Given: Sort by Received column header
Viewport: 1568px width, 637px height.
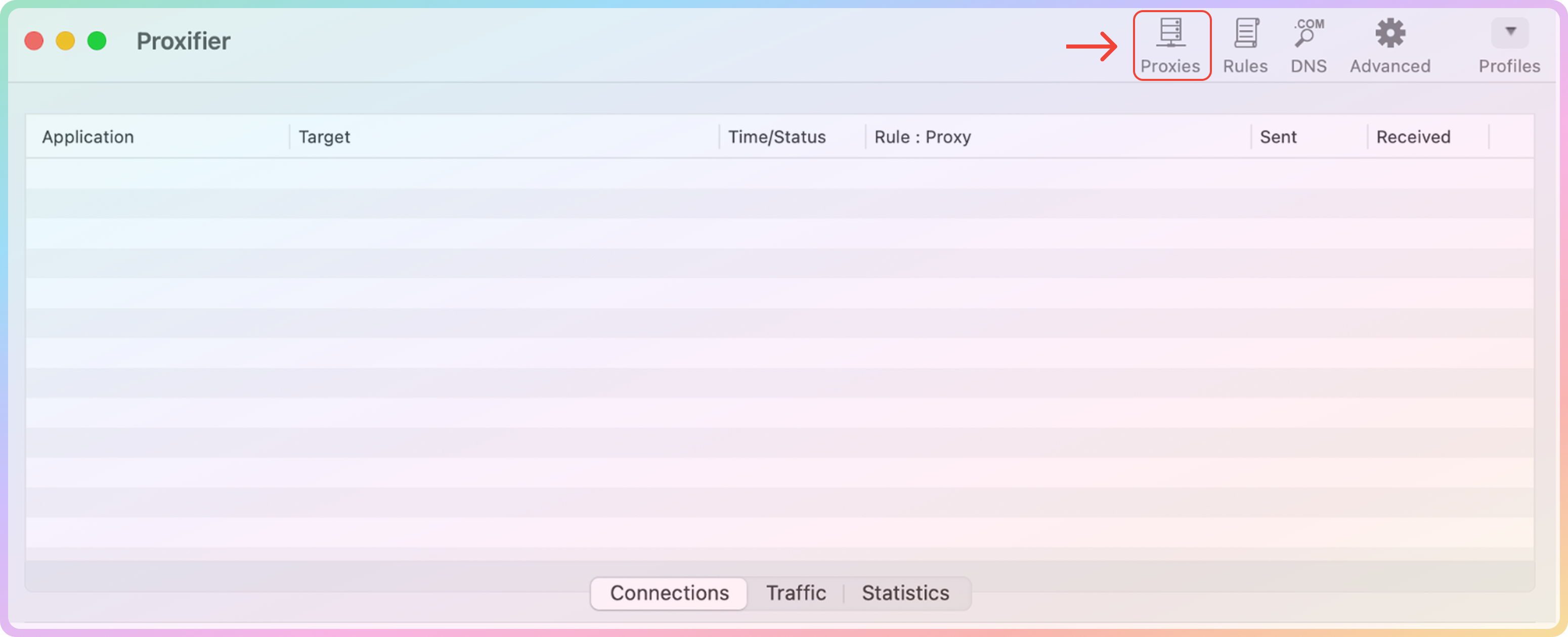Looking at the screenshot, I should pyautogui.click(x=1413, y=137).
